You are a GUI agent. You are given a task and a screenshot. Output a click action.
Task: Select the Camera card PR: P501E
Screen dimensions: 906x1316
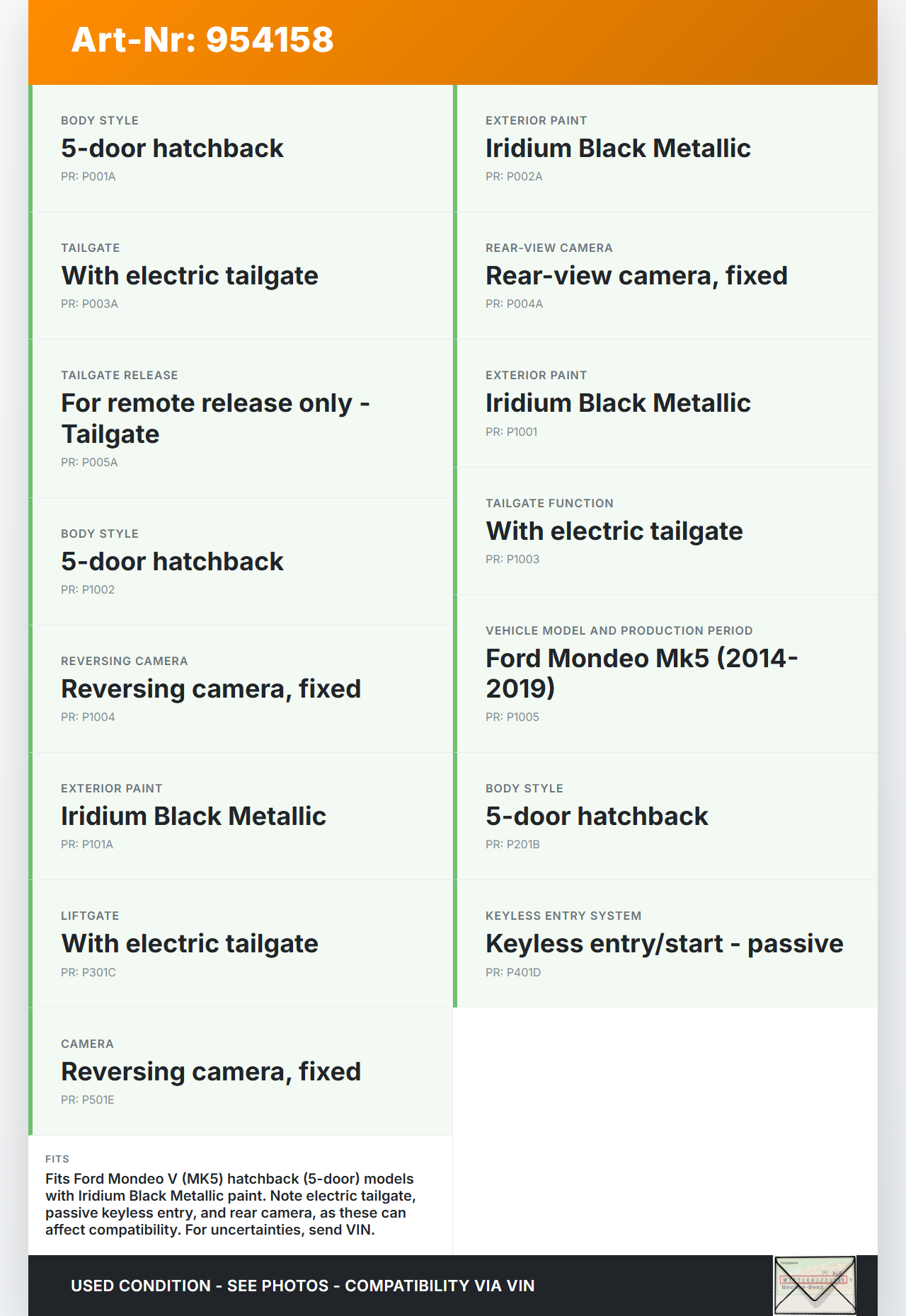pyautogui.click(x=242, y=1072)
